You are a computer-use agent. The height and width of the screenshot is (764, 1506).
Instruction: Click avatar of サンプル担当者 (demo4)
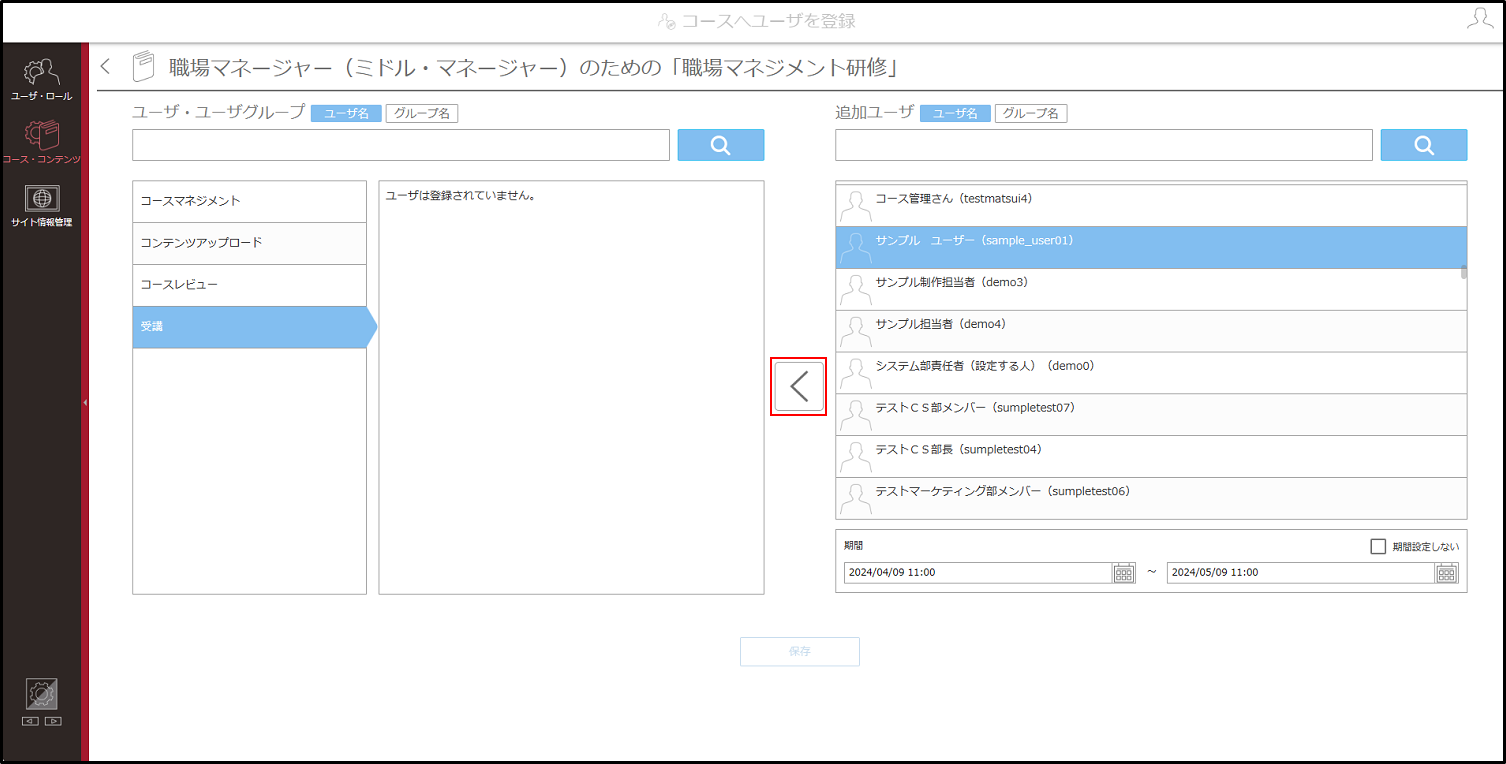point(855,331)
